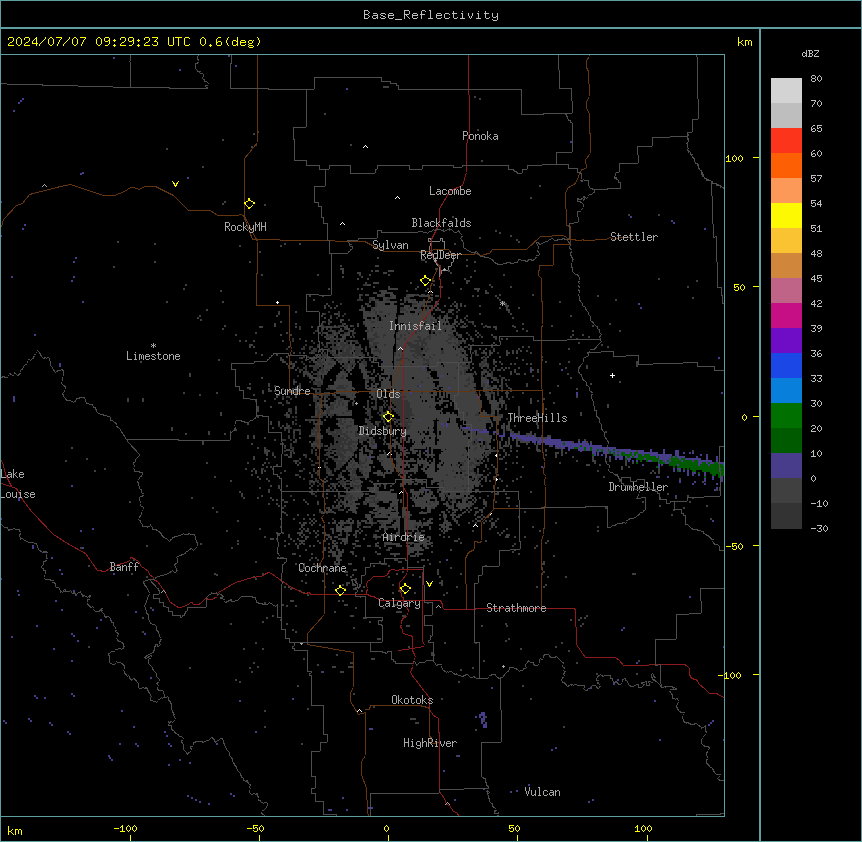Image resolution: width=862 pixels, height=842 pixels.
Task: Click the Airdrie label
Action: point(404,537)
